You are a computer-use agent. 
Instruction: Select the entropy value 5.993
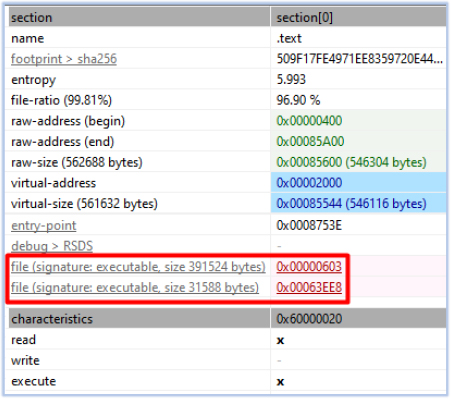click(x=291, y=80)
